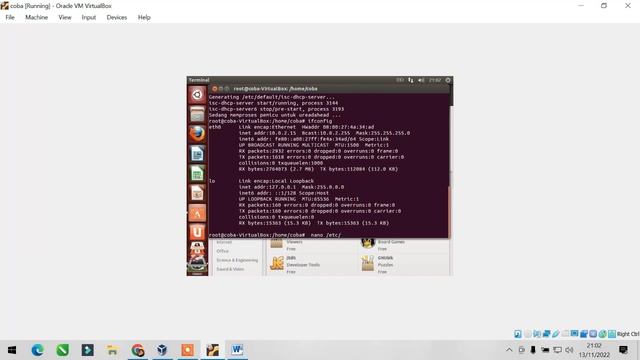Open the green taskbar app icon
The height and width of the screenshot is (360, 640).
click(x=62, y=350)
